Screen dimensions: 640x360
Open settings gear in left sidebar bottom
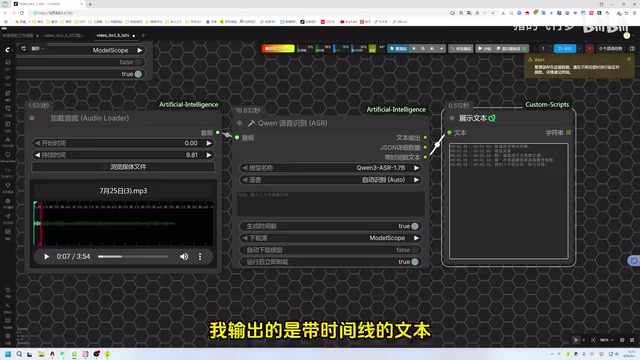[8, 336]
